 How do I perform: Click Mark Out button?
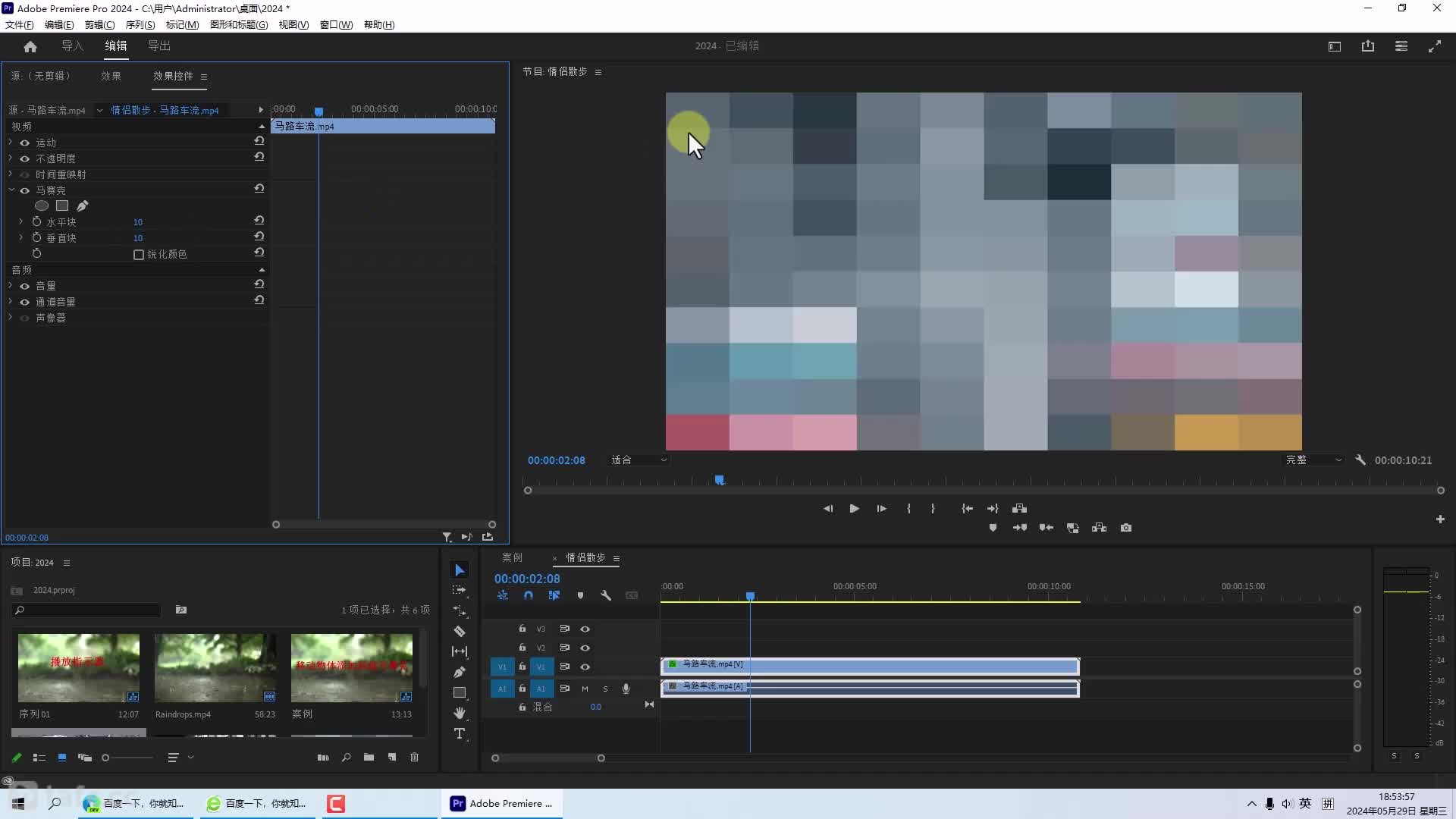click(x=933, y=509)
